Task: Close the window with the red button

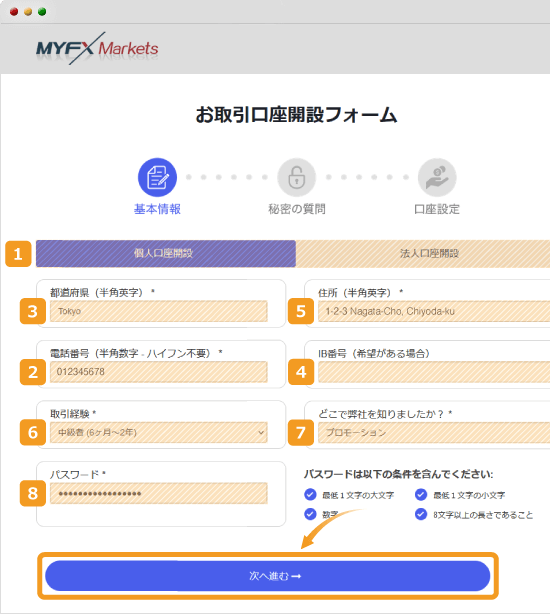Action: (14, 12)
